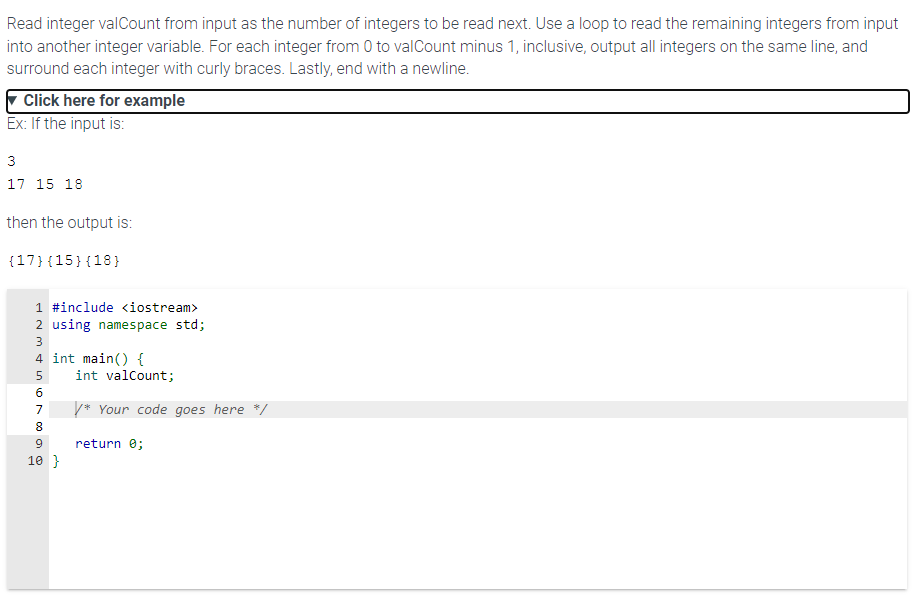Click the "Ex: If the input is:" text
The image size is (915, 608).
point(63,123)
